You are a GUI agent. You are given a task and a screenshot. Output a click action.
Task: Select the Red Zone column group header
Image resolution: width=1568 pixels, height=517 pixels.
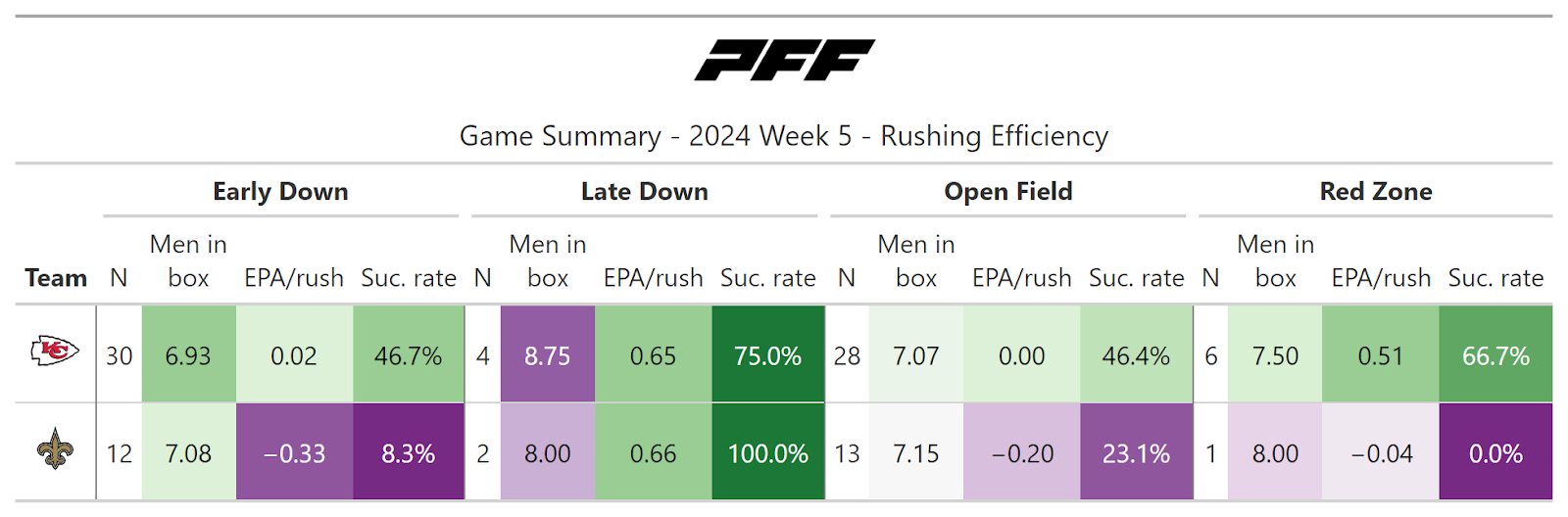[1375, 192]
